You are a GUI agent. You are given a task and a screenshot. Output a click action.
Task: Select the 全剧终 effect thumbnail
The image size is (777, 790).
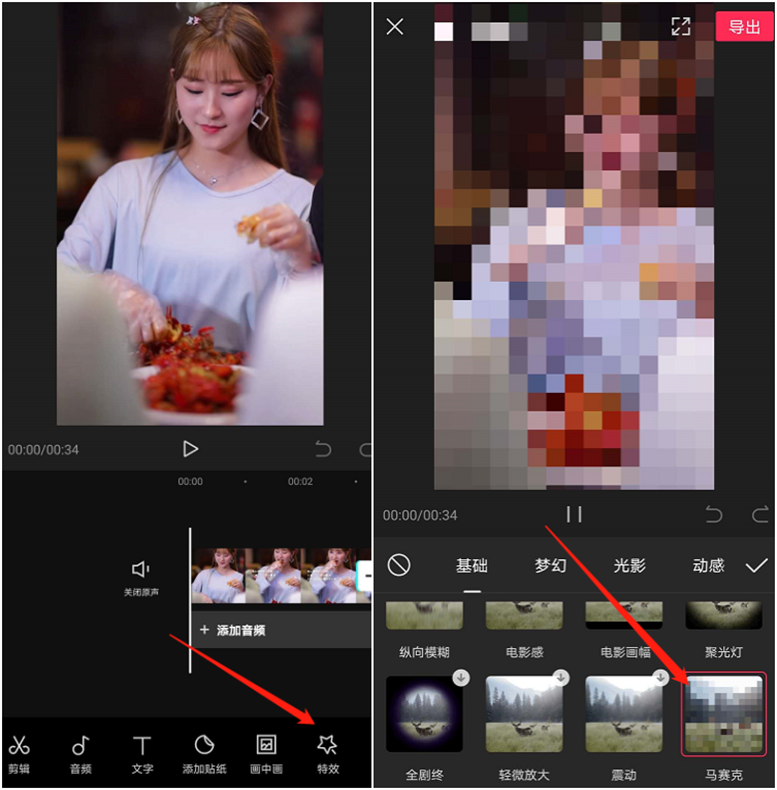click(x=424, y=714)
